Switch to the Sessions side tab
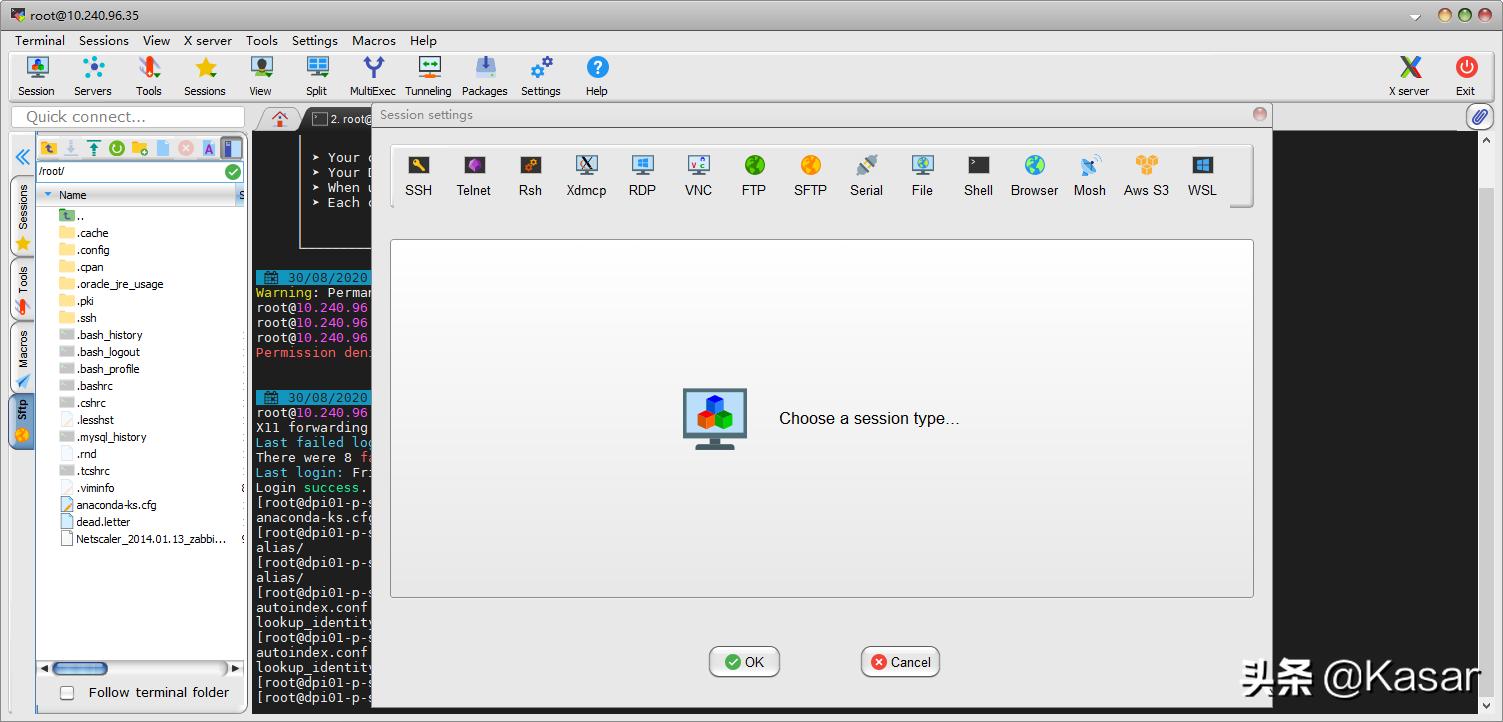The image size is (1503, 722). 23,216
